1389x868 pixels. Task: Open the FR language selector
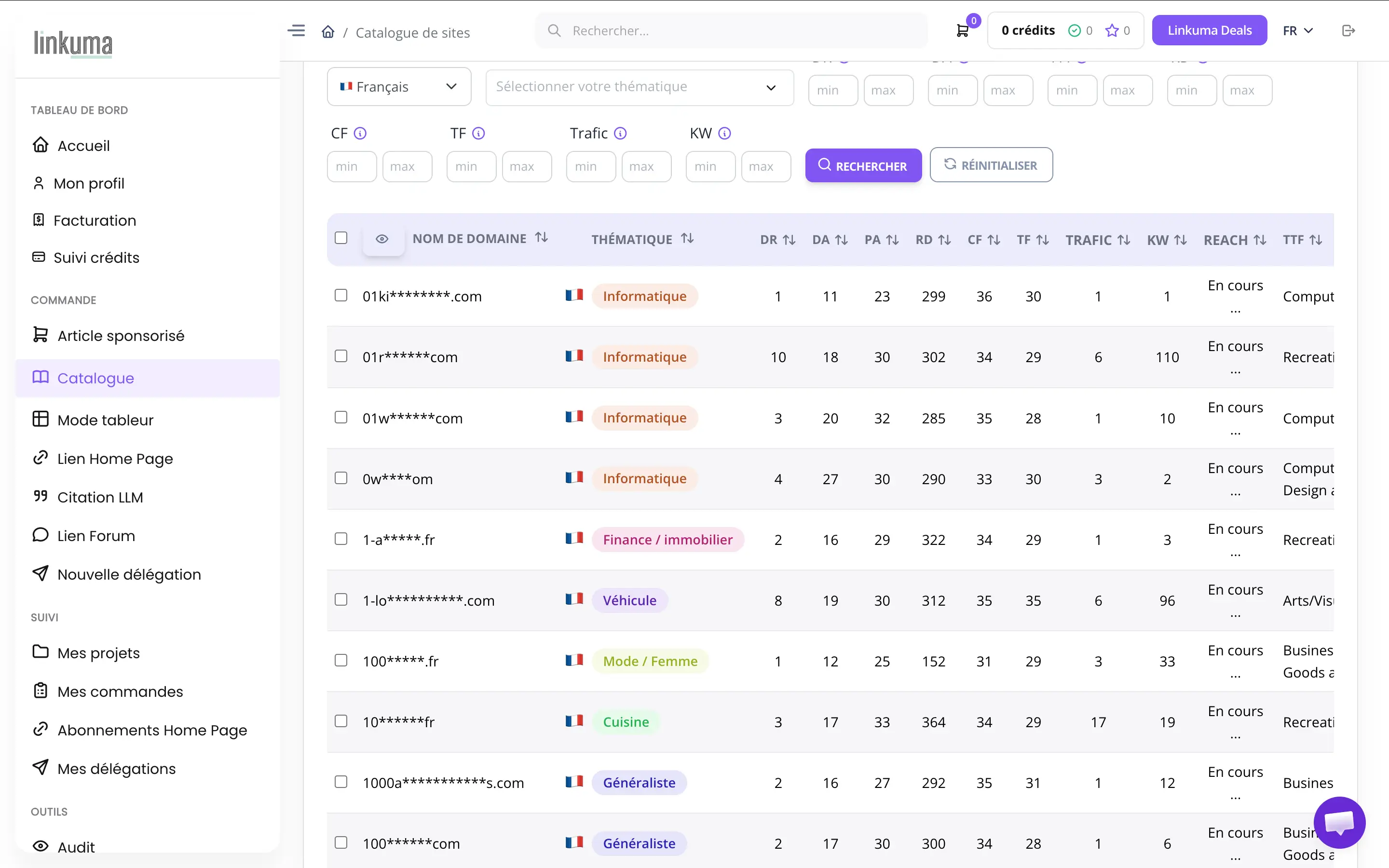pyautogui.click(x=1298, y=30)
